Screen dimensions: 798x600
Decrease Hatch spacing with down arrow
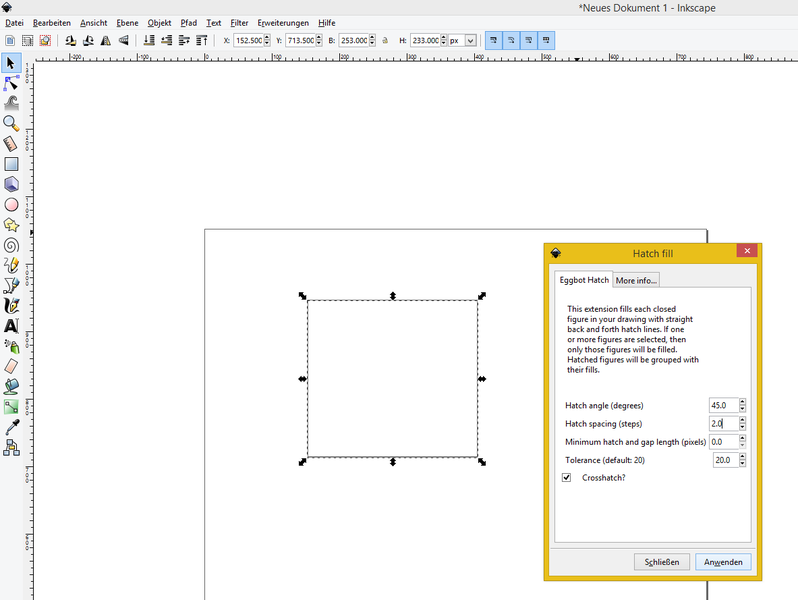pos(743,426)
